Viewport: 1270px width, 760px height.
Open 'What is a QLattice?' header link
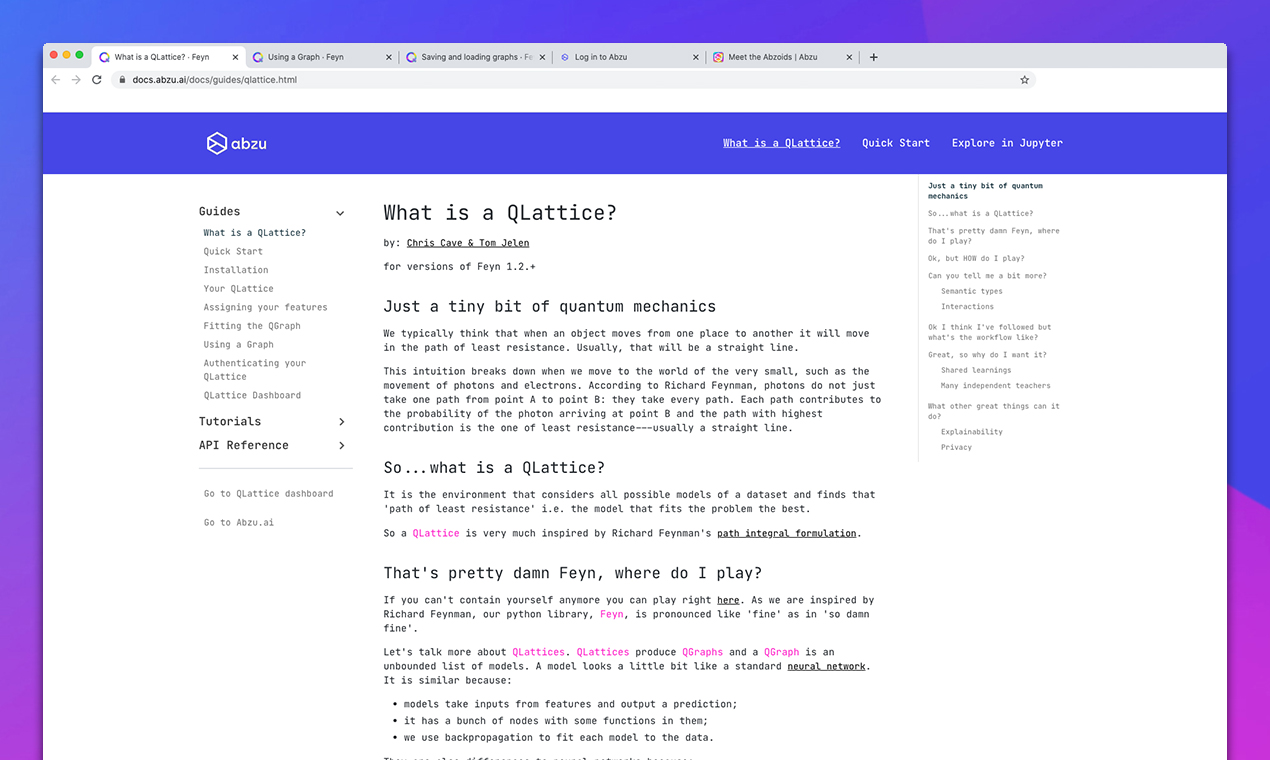781,143
